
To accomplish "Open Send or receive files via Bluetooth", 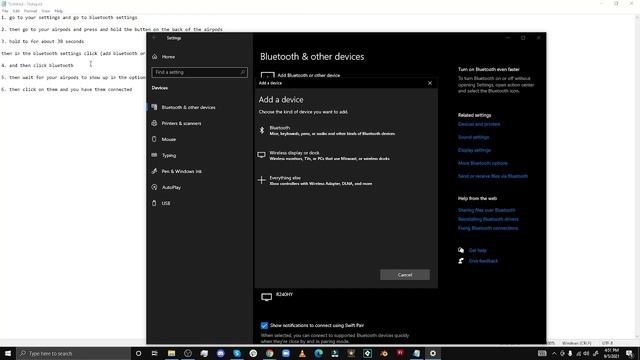I will click(x=493, y=176).
